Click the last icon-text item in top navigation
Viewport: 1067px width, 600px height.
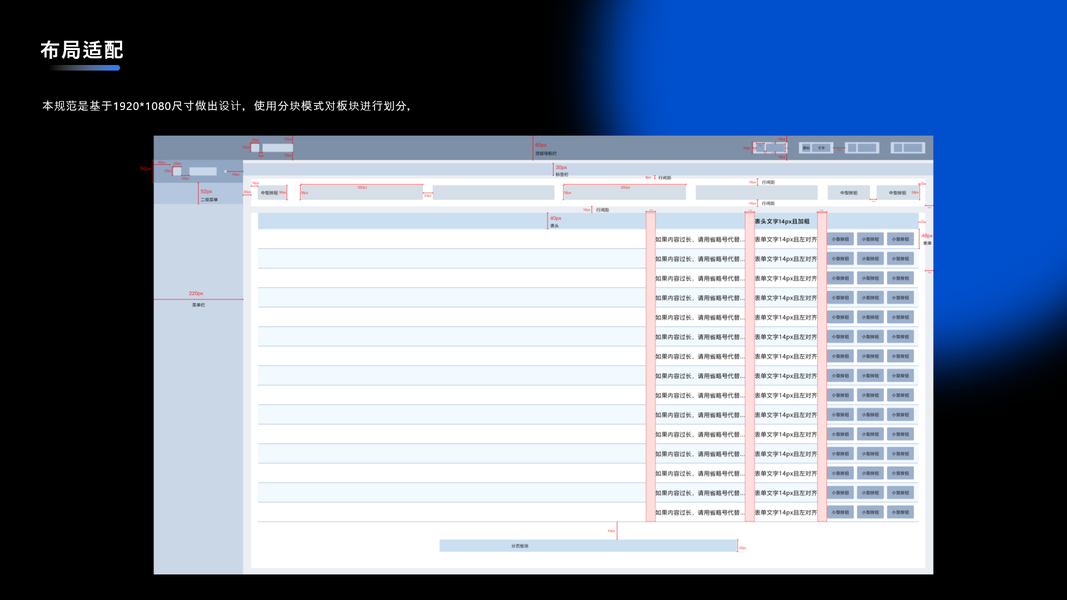pos(908,148)
